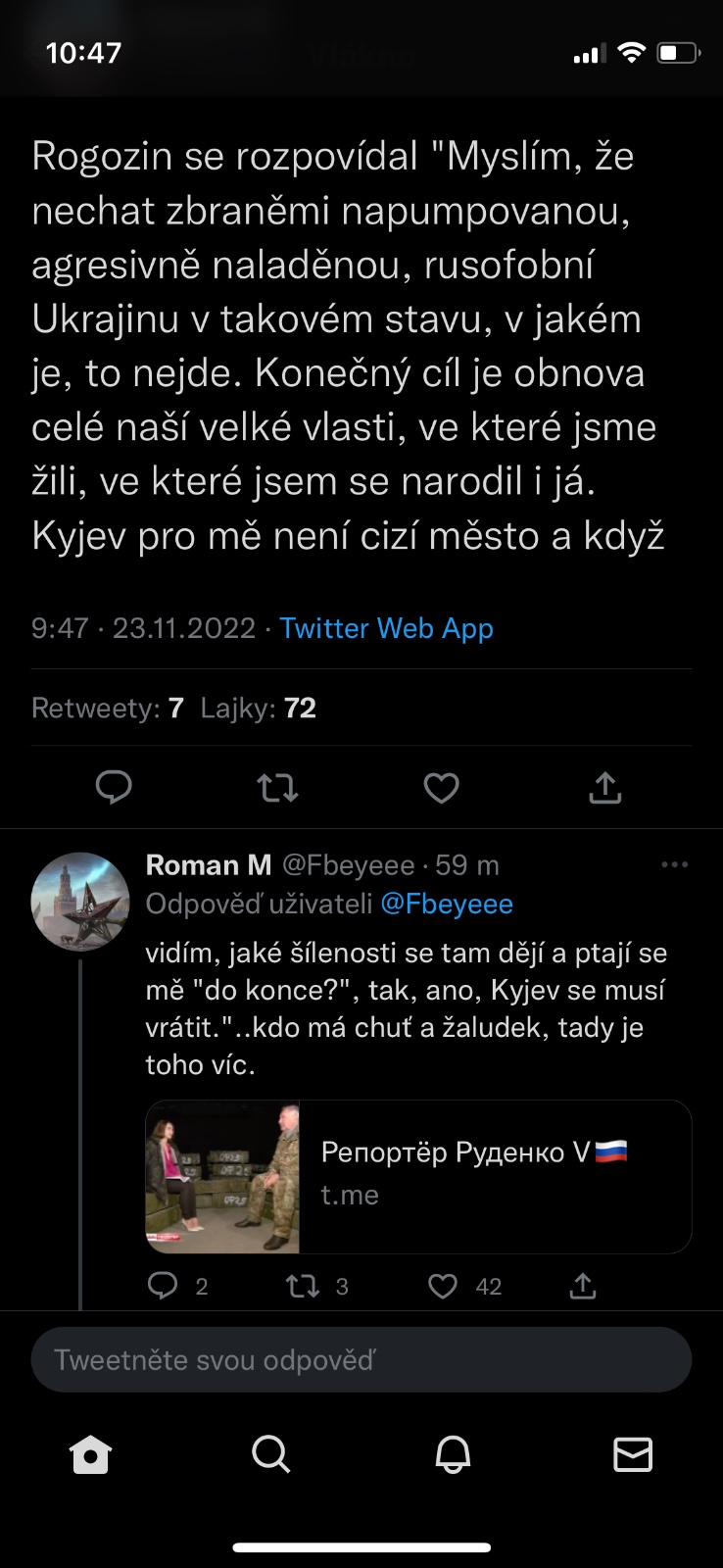Tap the "Tweetněte svou odpověď" reply field

coord(361,1359)
